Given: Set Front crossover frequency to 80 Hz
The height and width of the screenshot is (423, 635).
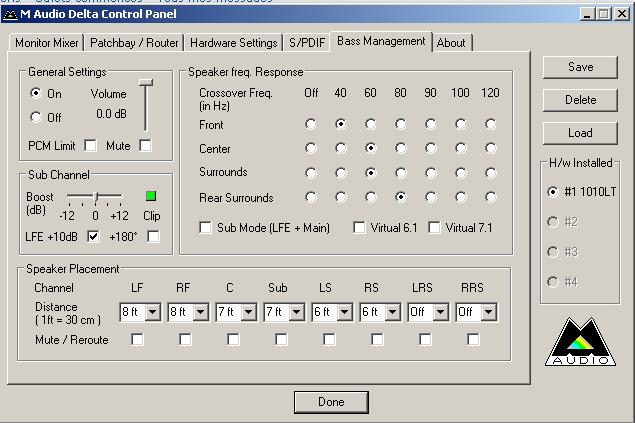Looking at the screenshot, I should point(401,125).
